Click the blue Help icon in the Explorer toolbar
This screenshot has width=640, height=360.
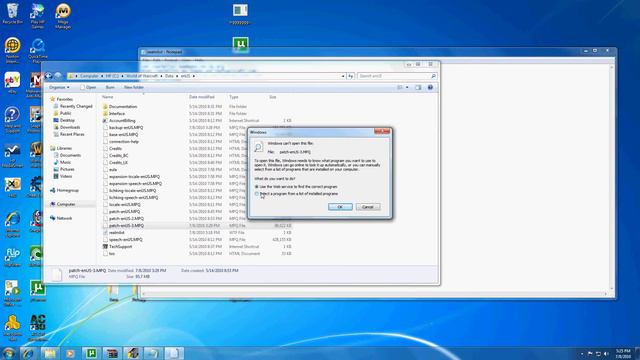(430, 87)
